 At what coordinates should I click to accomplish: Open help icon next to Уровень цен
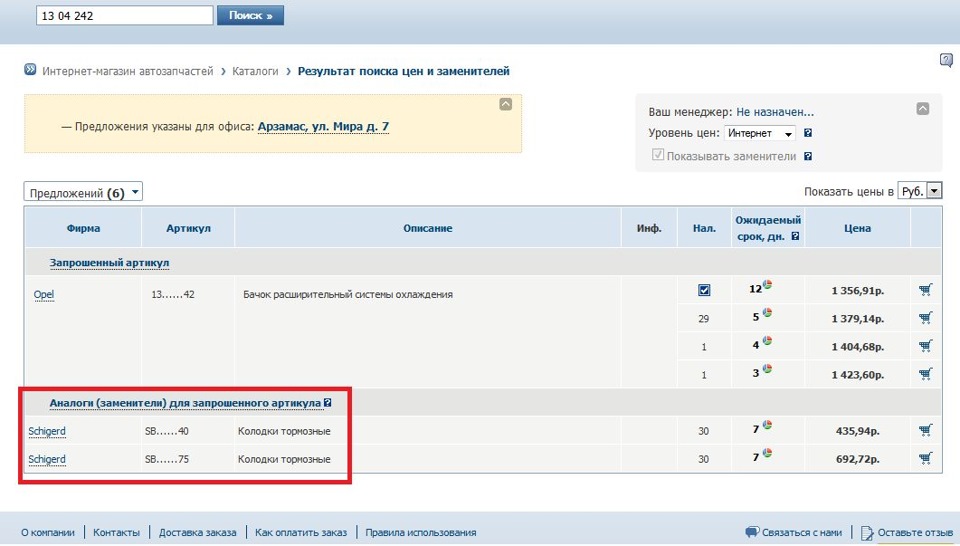tap(808, 133)
